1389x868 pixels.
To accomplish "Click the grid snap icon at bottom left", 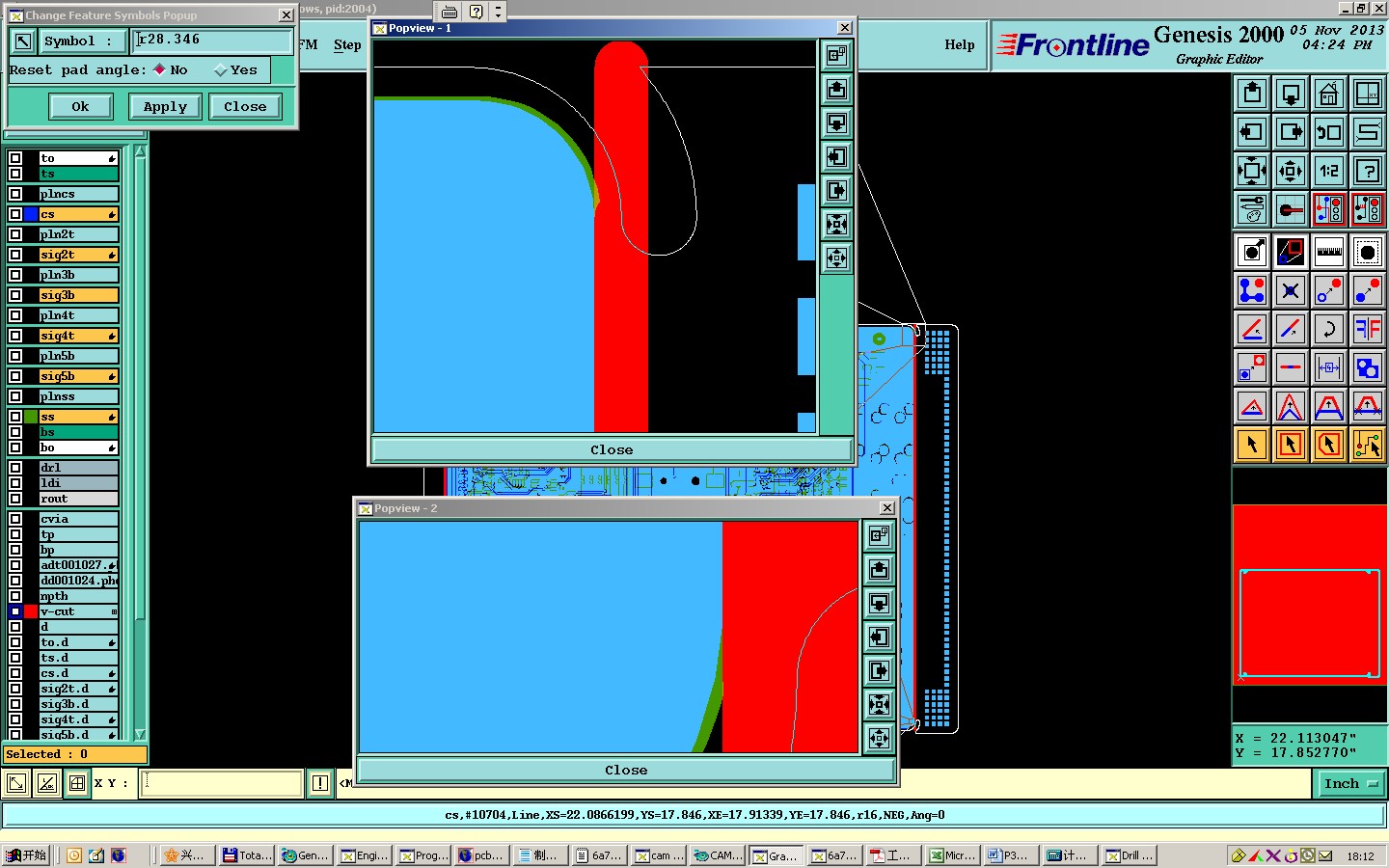I will tap(77, 783).
